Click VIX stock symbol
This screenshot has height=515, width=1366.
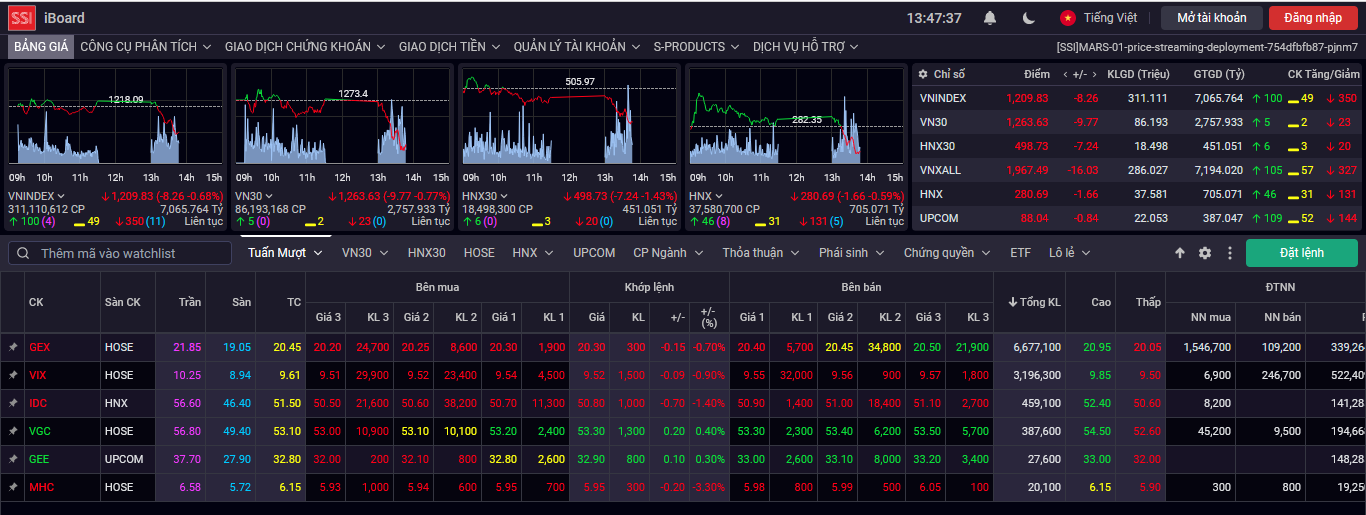tap(38, 375)
